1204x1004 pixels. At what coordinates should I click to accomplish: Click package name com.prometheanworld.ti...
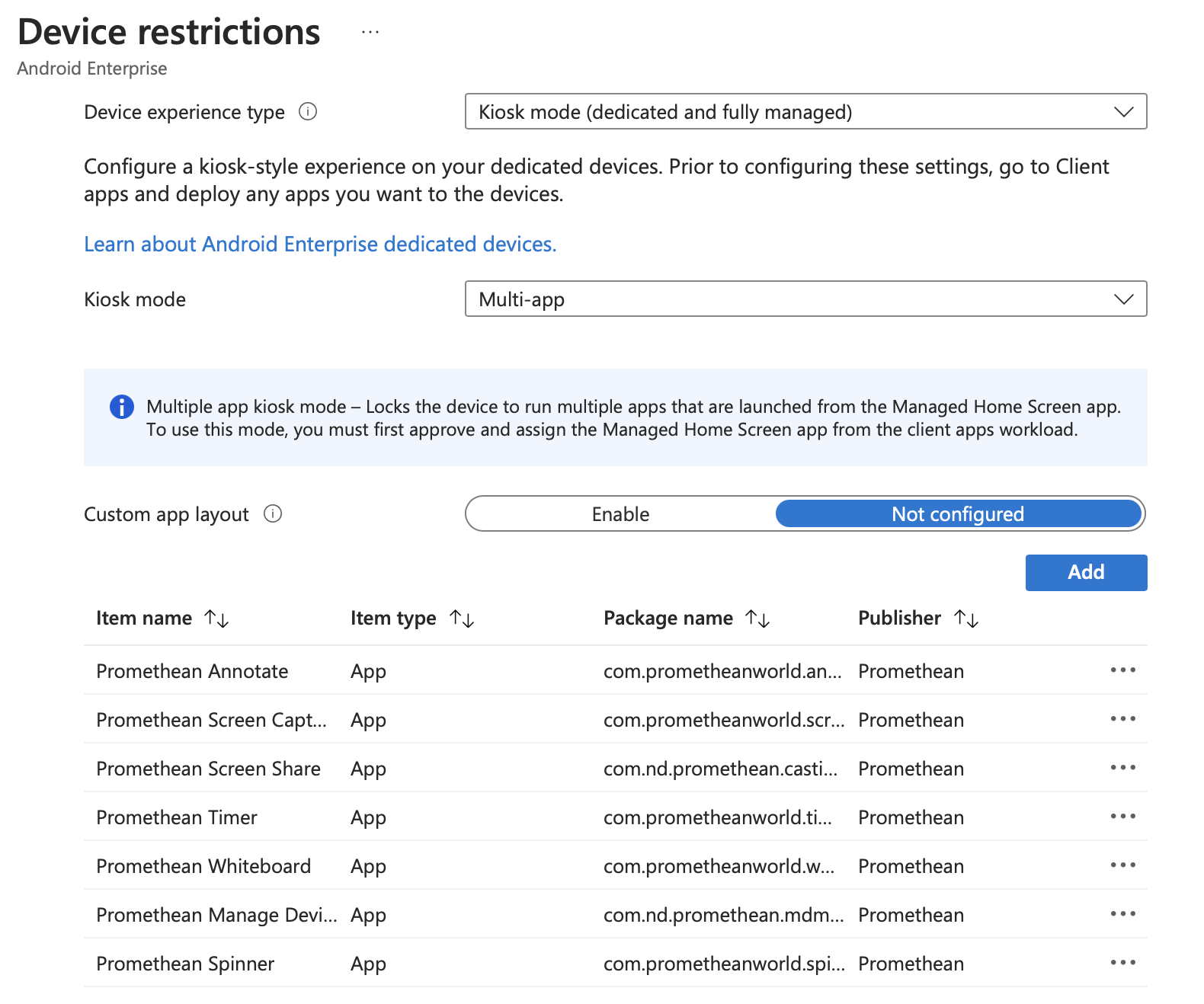click(x=718, y=817)
